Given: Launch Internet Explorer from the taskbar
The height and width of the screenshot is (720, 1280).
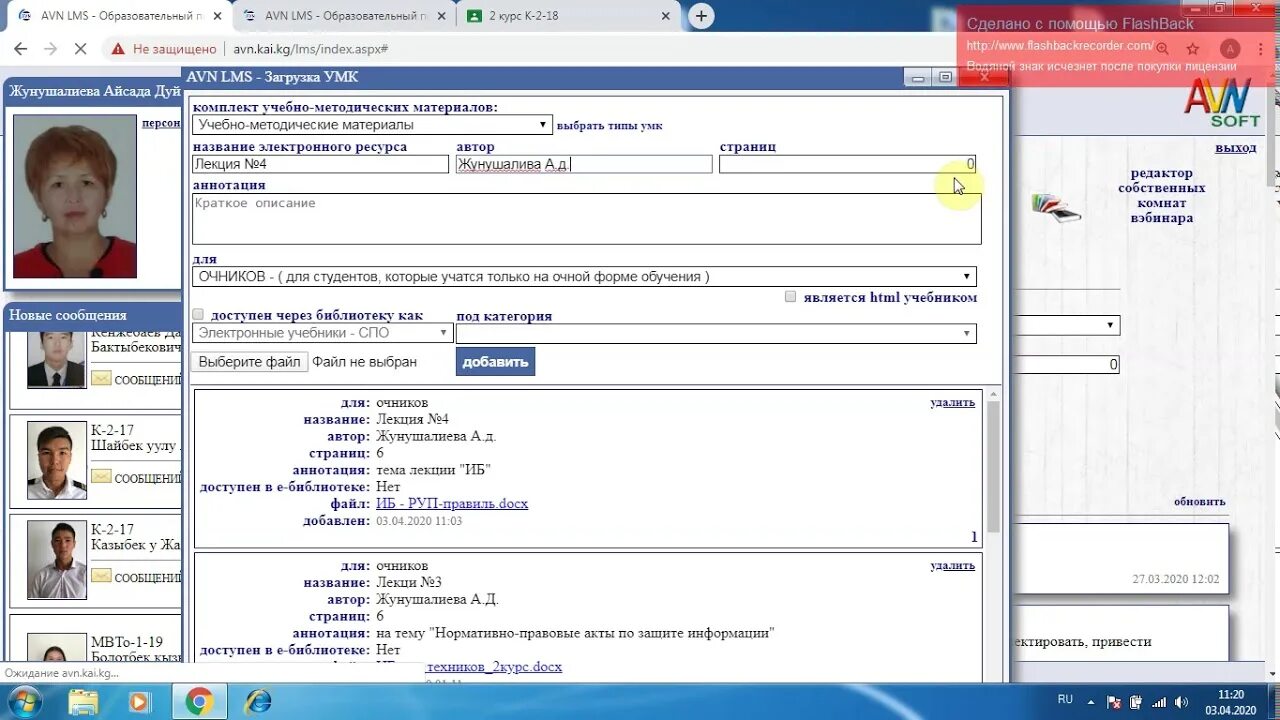Looking at the screenshot, I should click(x=258, y=702).
